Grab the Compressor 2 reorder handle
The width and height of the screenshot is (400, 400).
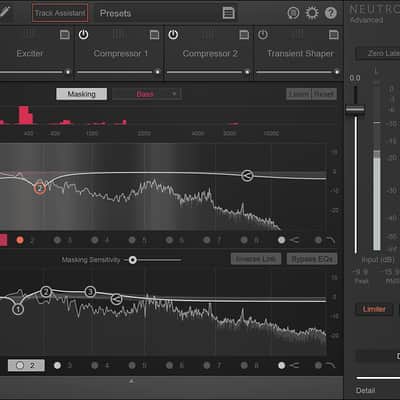208,34
